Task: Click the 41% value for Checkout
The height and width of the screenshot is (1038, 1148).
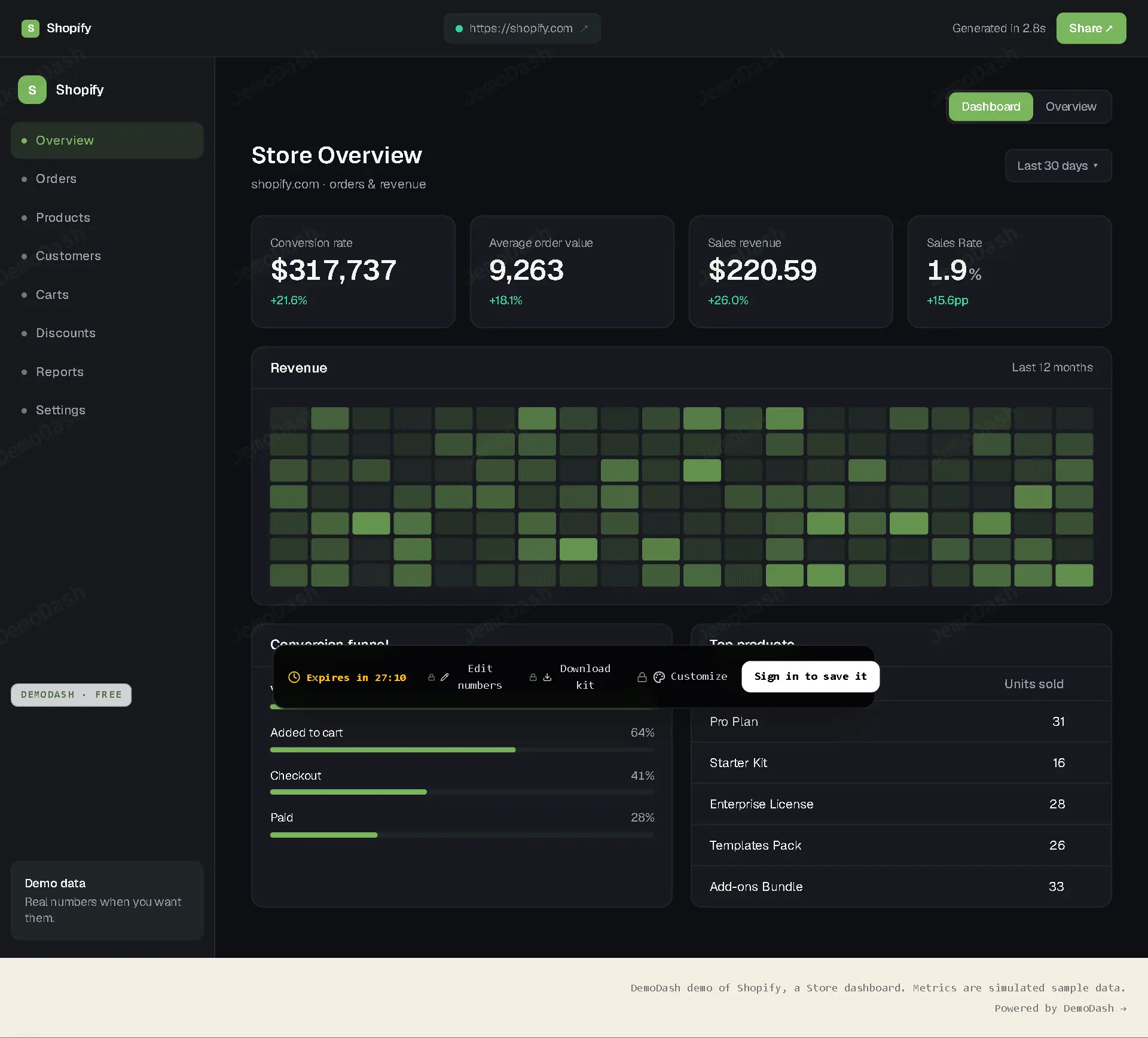Action: click(x=643, y=776)
